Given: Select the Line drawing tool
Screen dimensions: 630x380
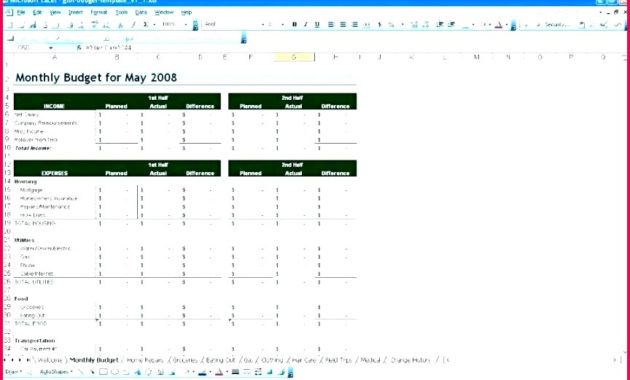Looking at the screenshot, I should (81, 372).
